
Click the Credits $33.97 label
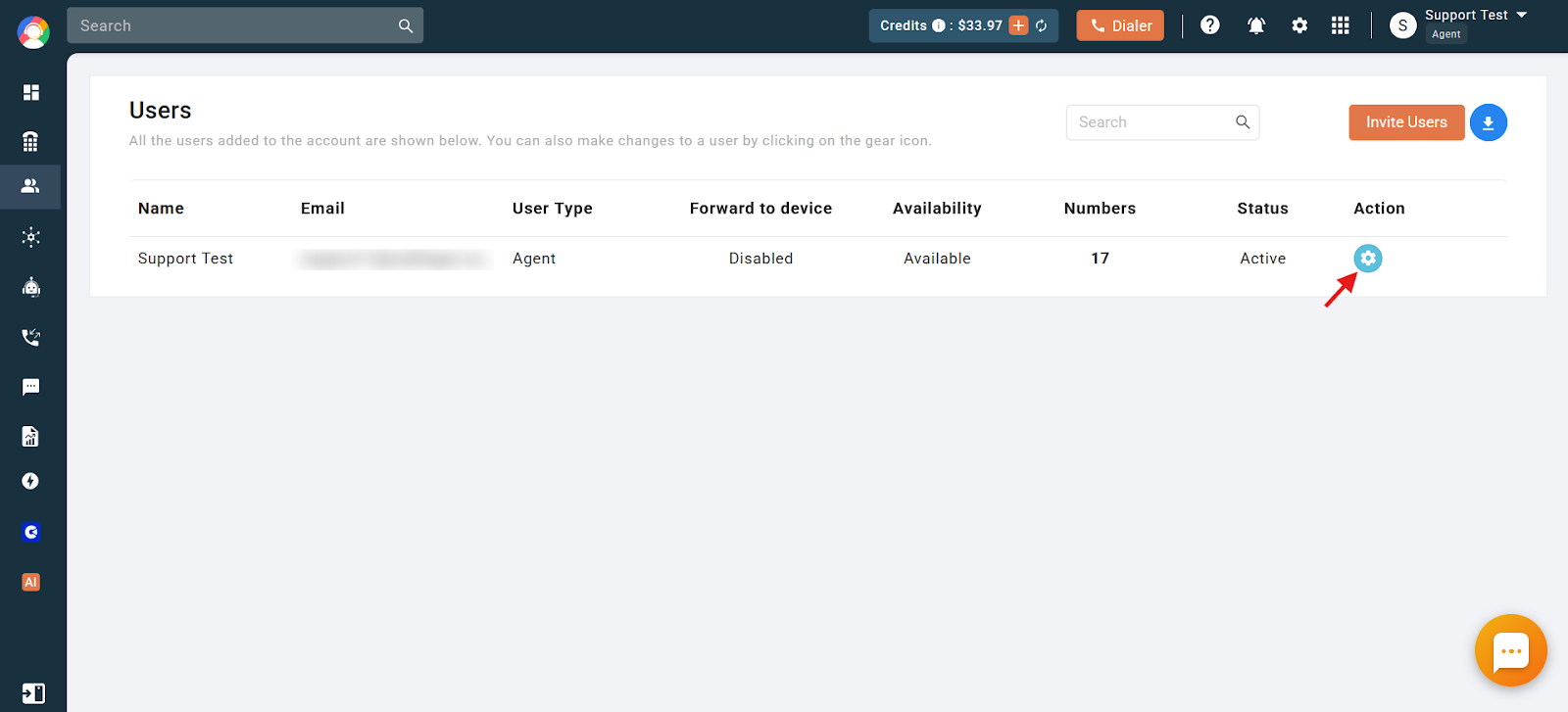(x=941, y=25)
